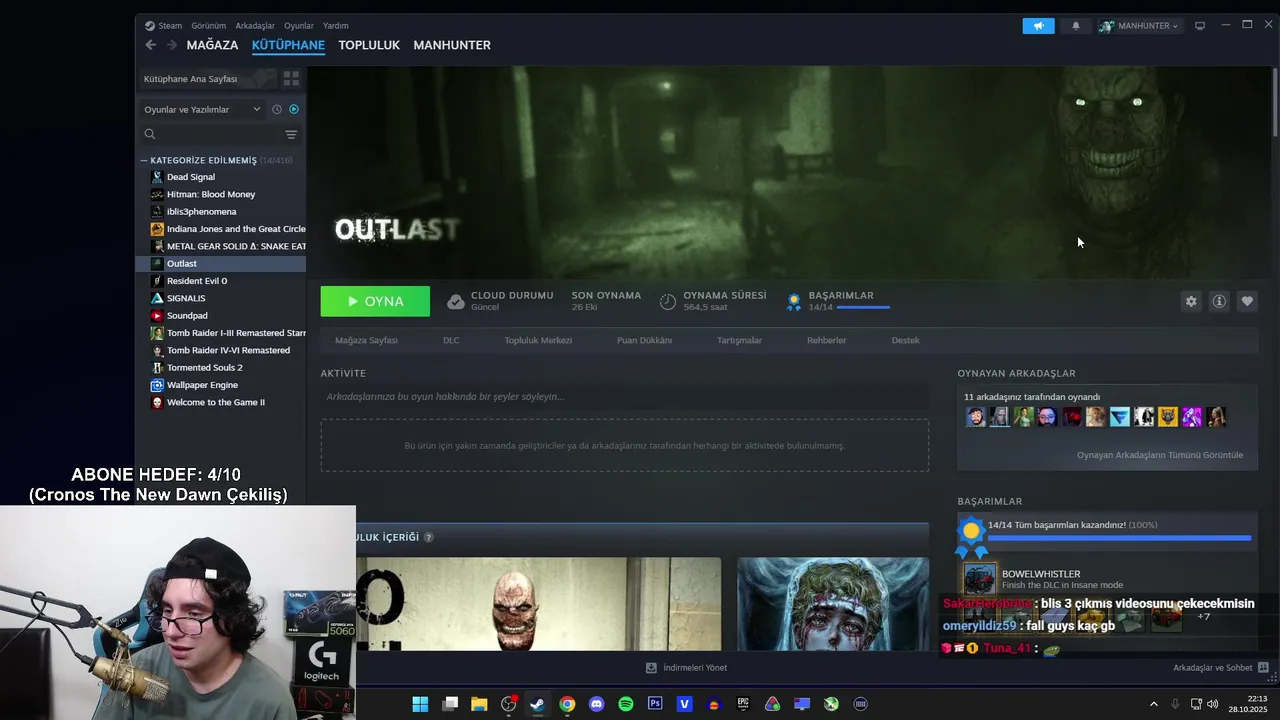Open Photoshop from the taskbar

point(655,704)
